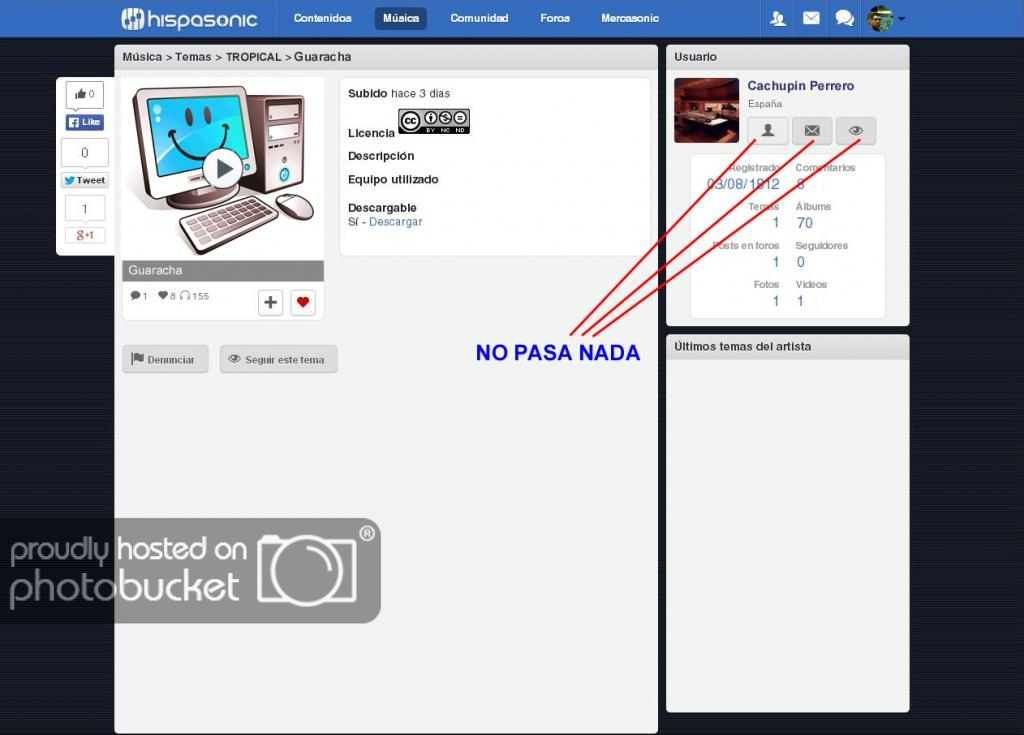Image resolution: width=1024 pixels, height=735 pixels.
Task: Click the Google plus counter showing 1
Action: point(85,209)
